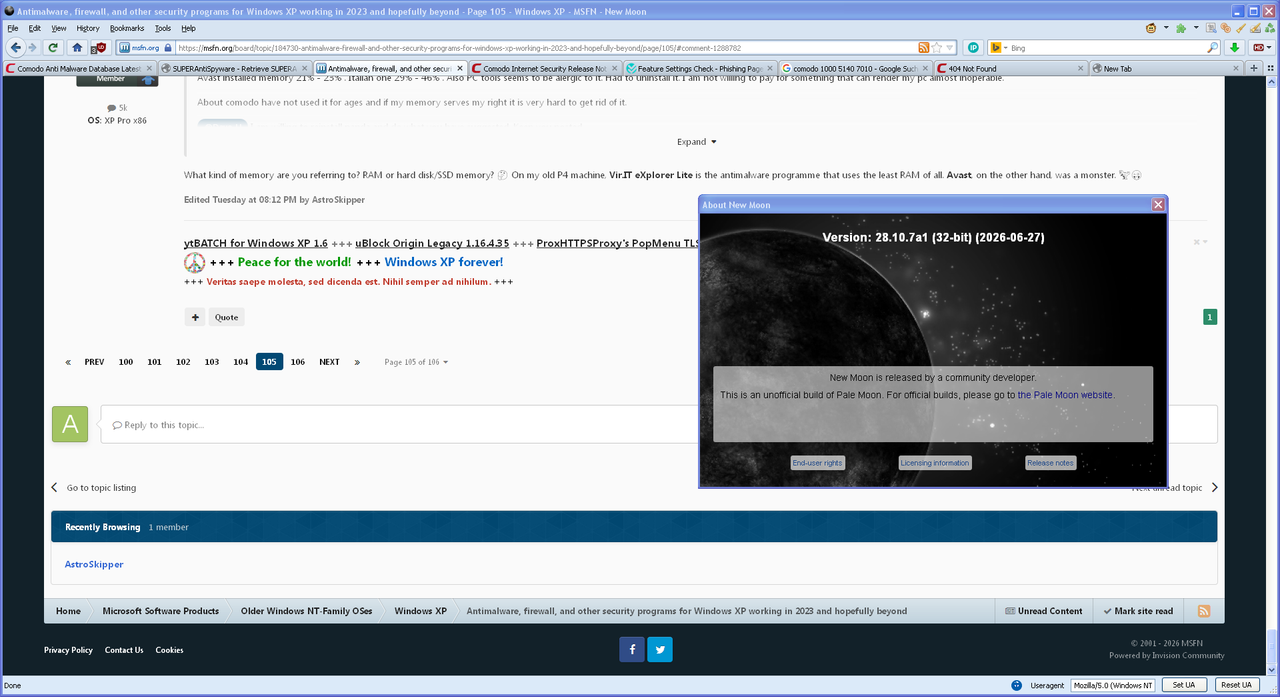The width and height of the screenshot is (1280, 697).
Task: Open the Home page icon
Action: coord(77,47)
